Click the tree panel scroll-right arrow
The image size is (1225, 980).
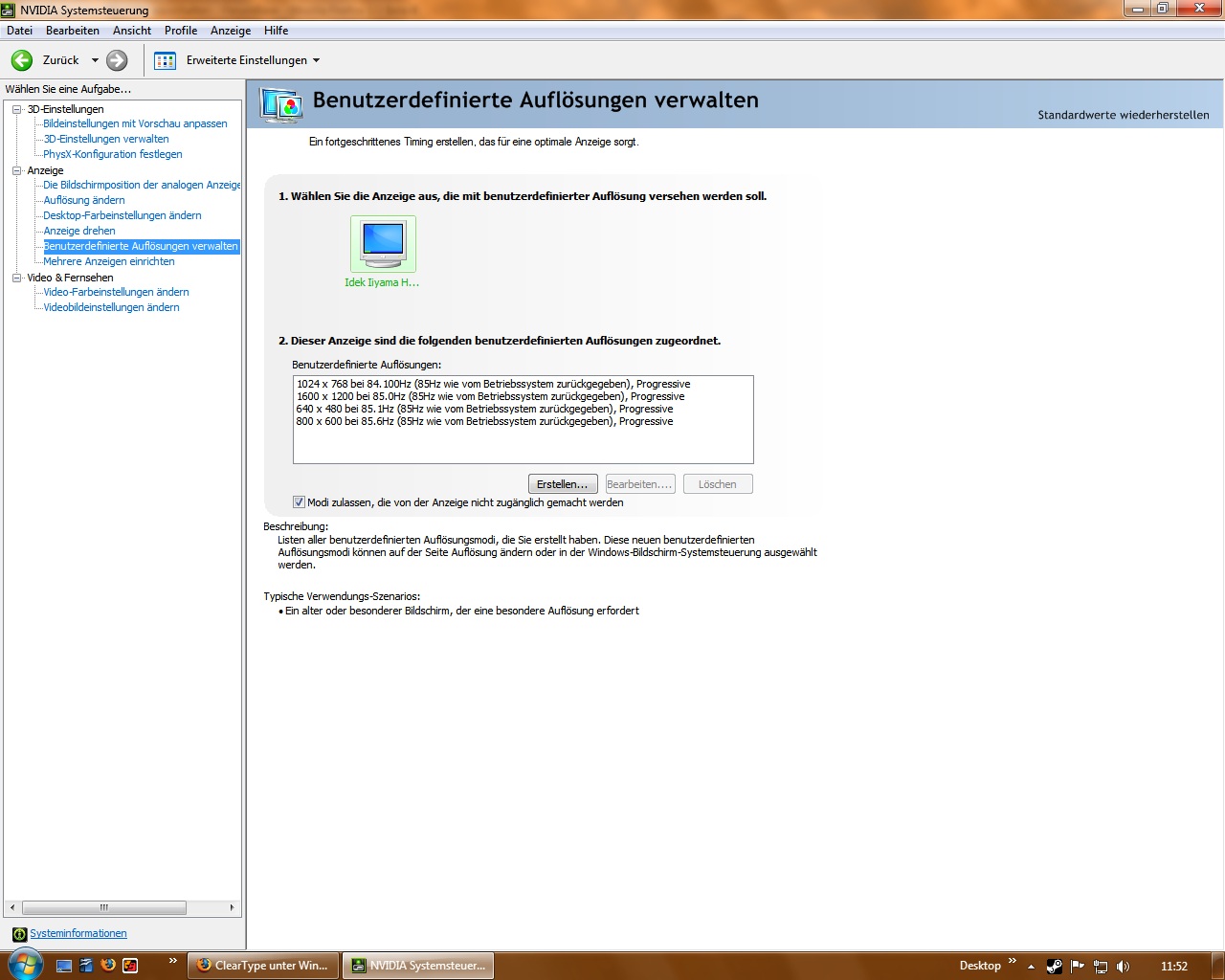click(232, 907)
